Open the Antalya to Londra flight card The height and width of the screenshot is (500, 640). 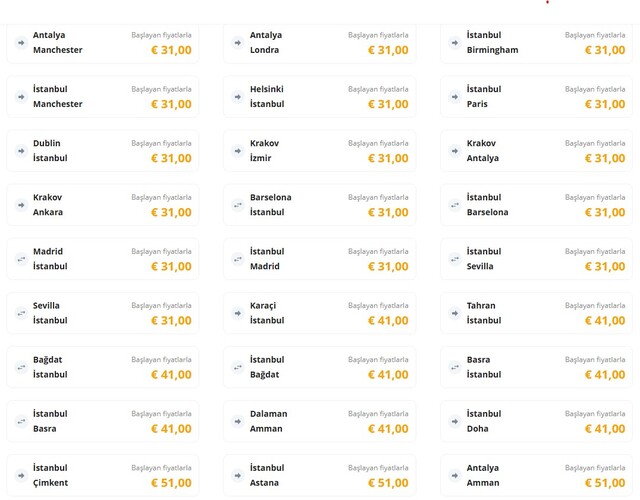tap(319, 43)
